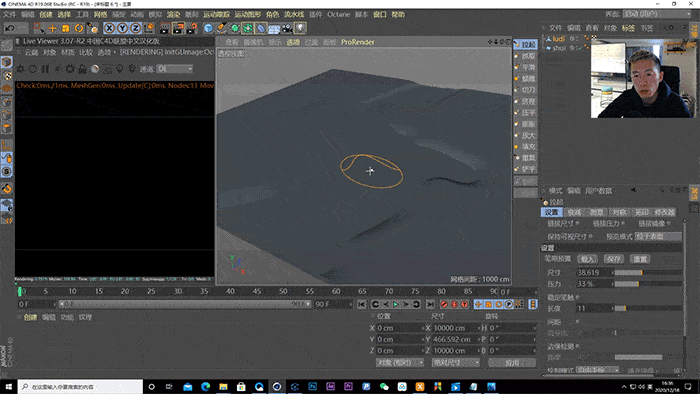Select the Rotate tool icon

point(79,28)
